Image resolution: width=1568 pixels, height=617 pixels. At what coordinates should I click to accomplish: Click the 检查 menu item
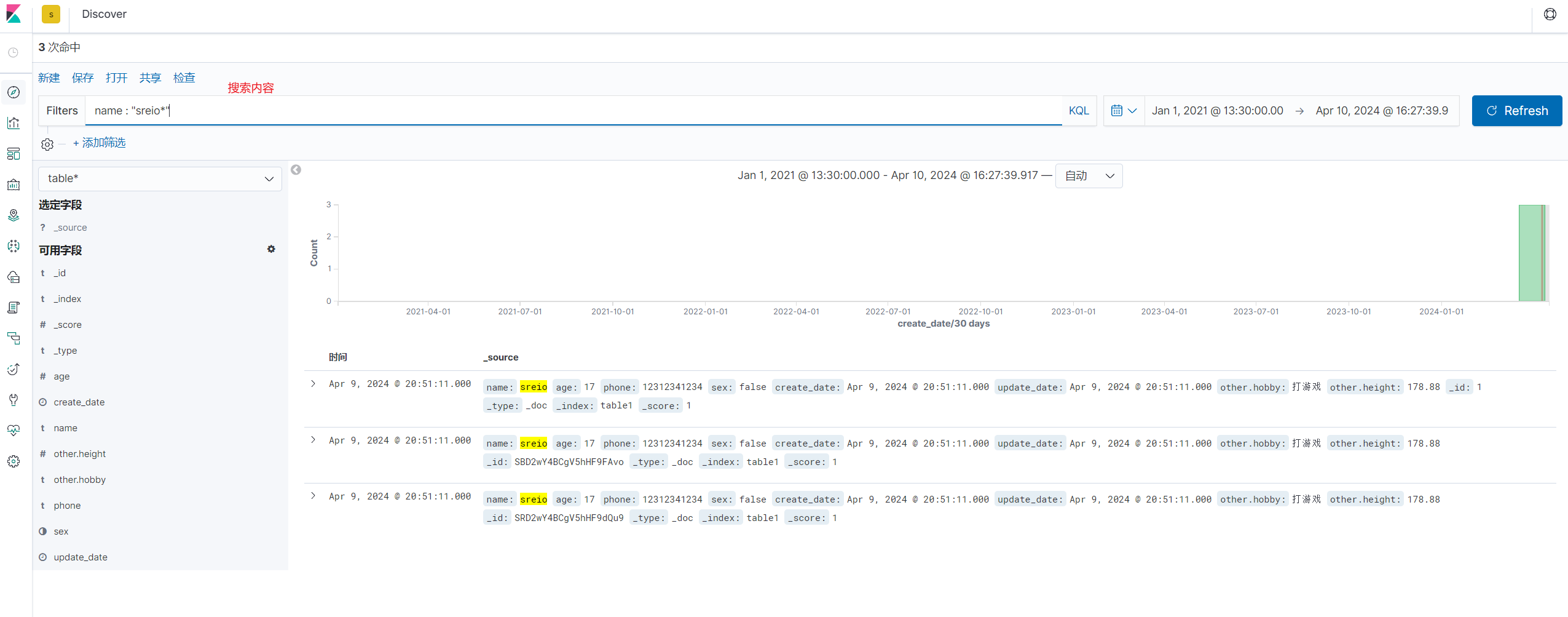tap(184, 78)
